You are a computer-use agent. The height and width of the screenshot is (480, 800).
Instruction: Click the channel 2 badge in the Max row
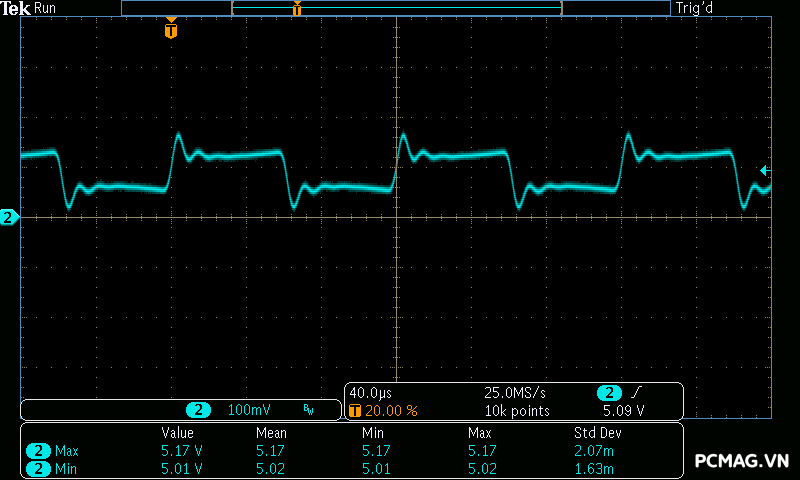[x=39, y=451]
